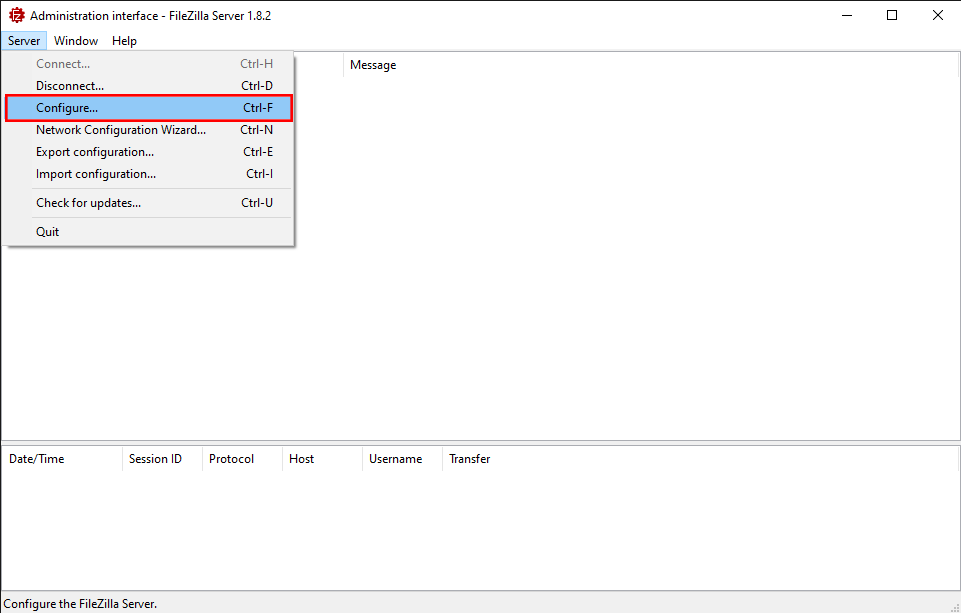Open the Server menu

coord(24,41)
